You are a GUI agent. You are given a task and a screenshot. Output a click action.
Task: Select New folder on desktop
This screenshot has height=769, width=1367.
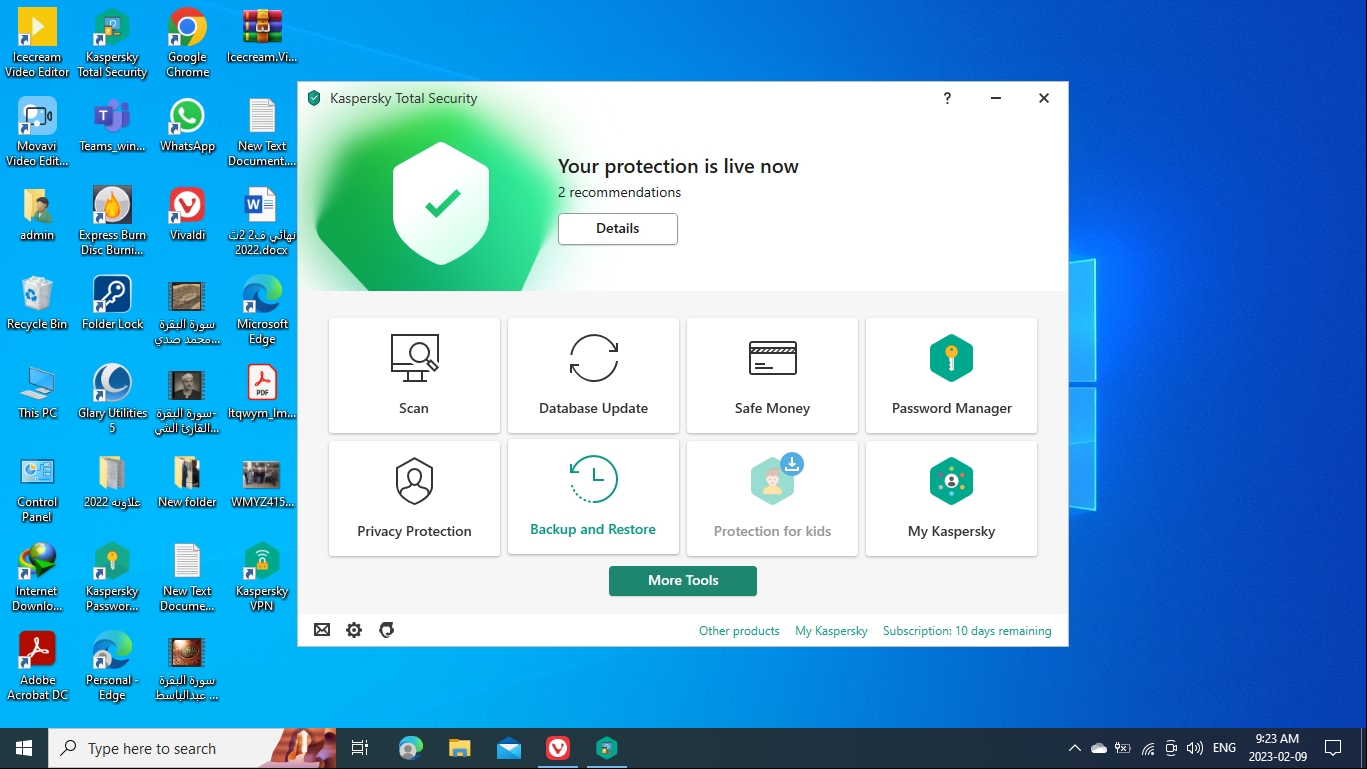(187, 481)
